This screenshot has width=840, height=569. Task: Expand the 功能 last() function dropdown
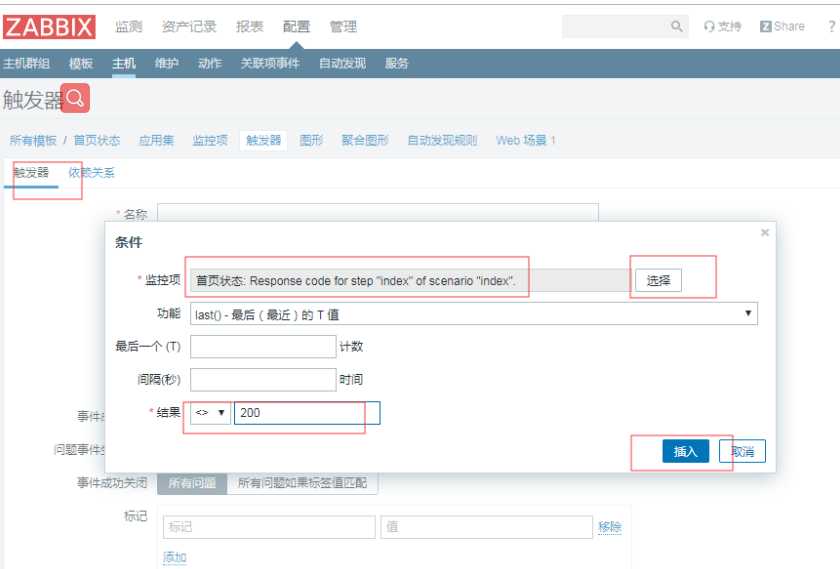pos(473,314)
